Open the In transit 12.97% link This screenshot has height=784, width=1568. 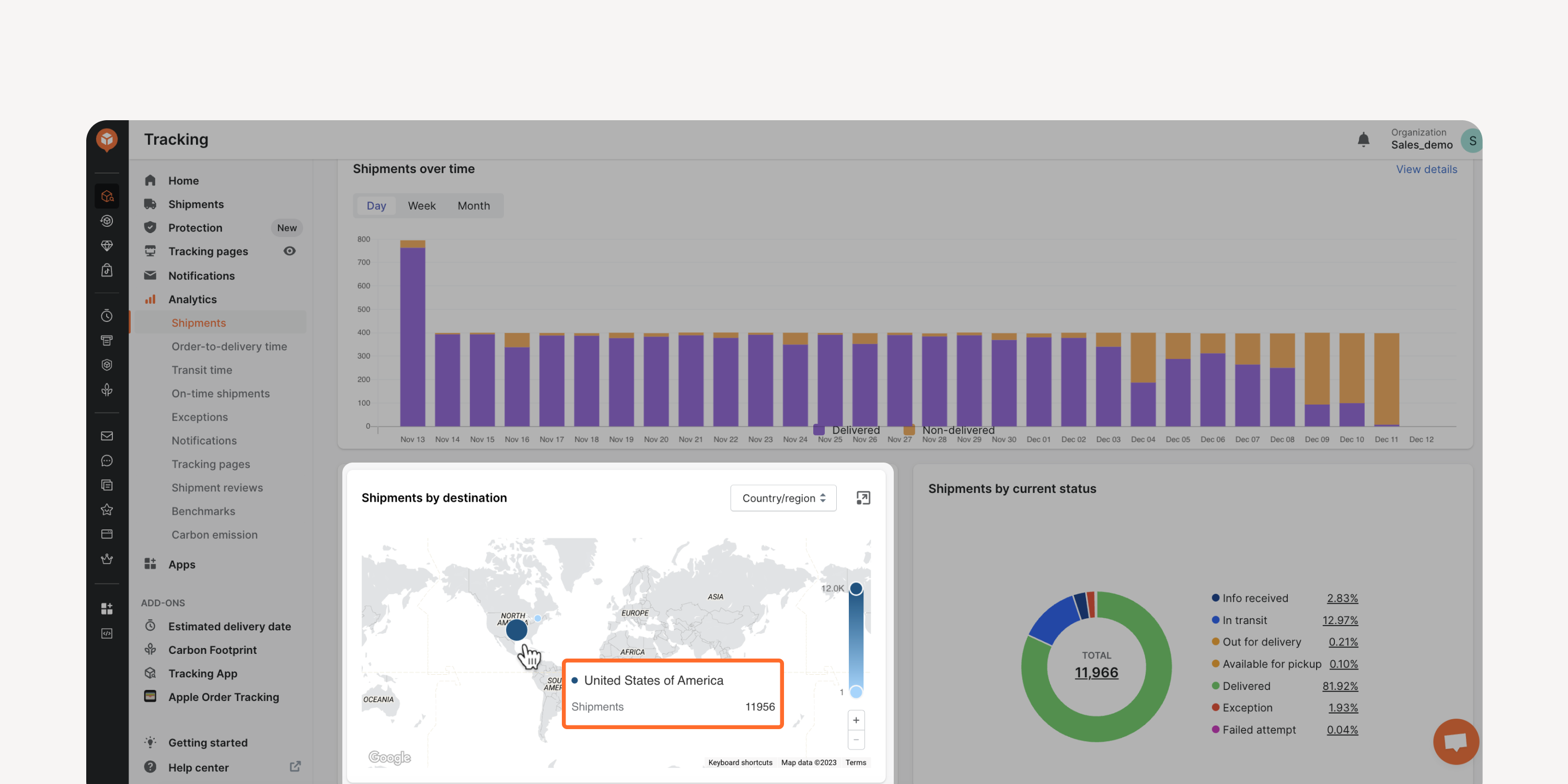(1339, 620)
